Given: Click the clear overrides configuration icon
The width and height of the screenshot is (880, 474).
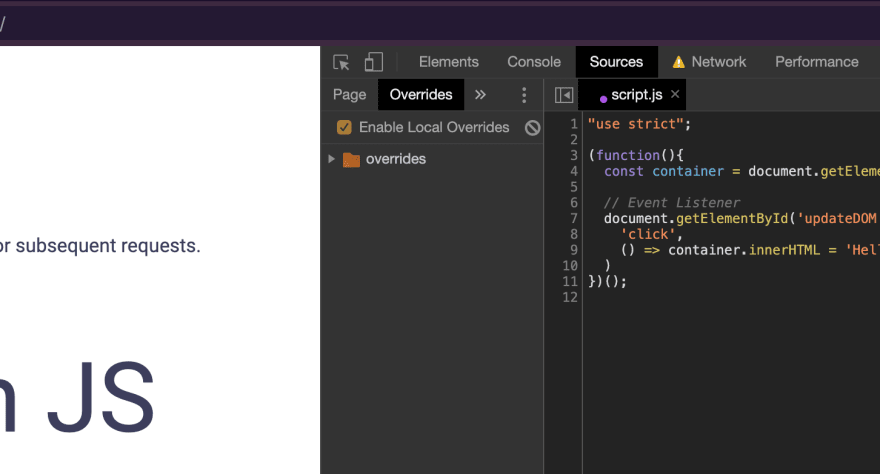Looking at the screenshot, I should point(533,128).
